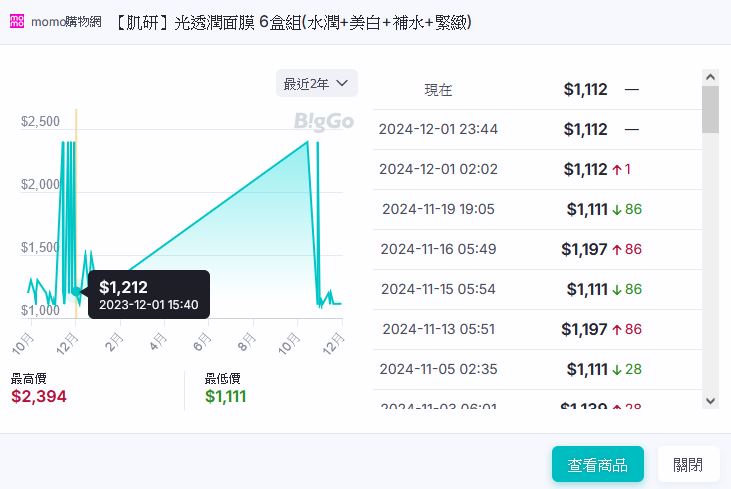Click the up arrow on 2024-11-13 row
Viewport: 731px width, 489px height.
(616, 330)
